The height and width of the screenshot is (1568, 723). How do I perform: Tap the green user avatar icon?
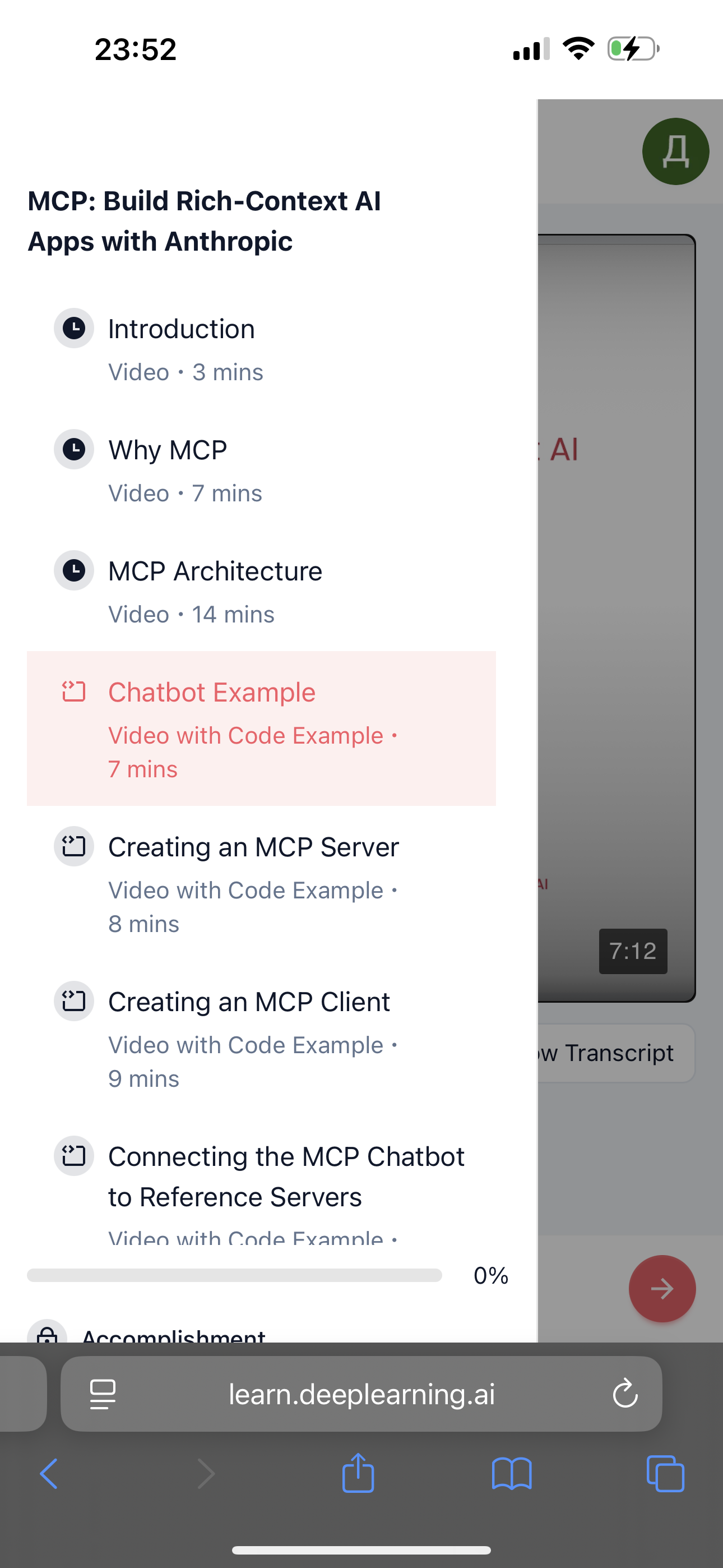click(675, 151)
